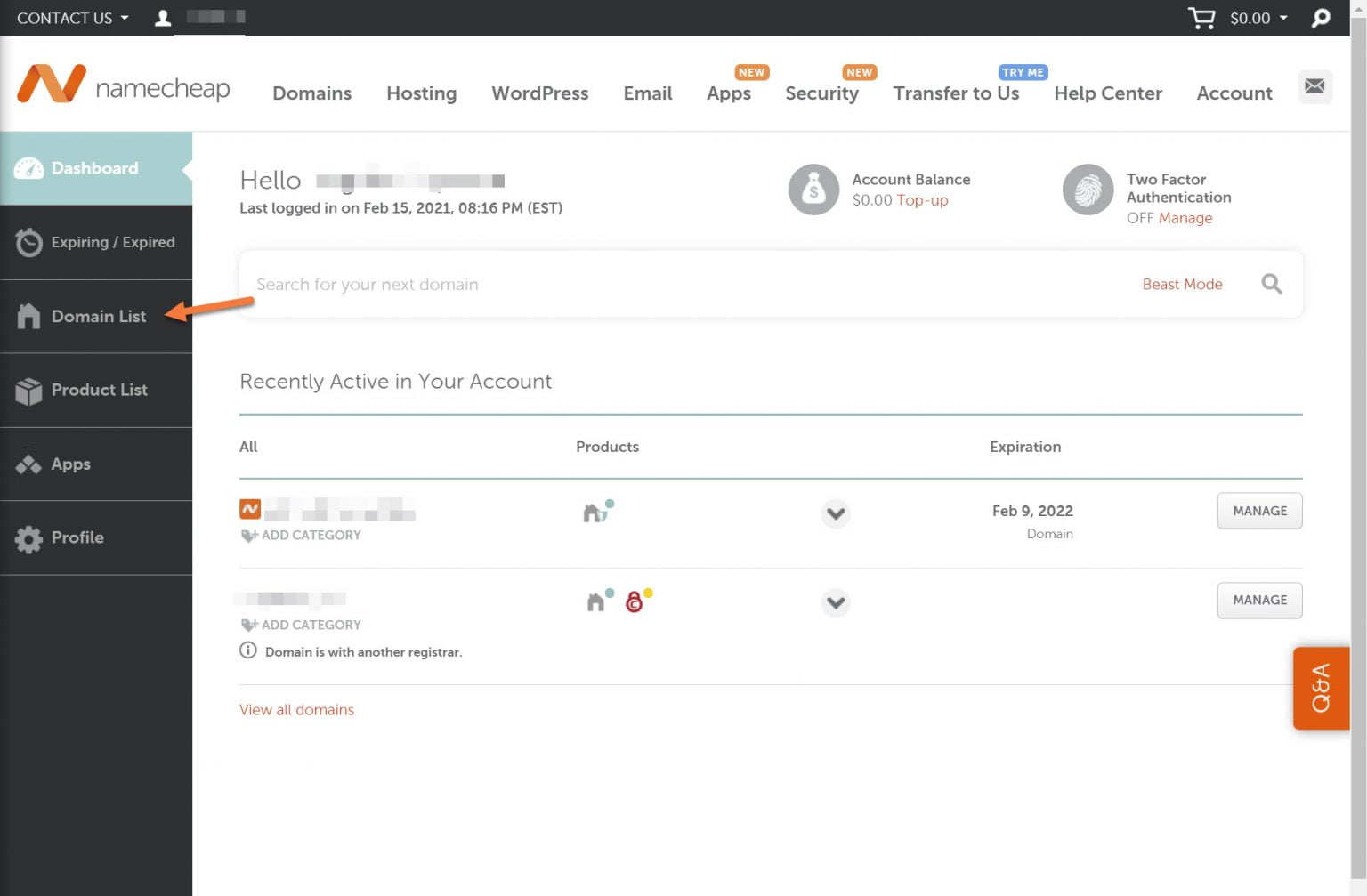The width and height of the screenshot is (1367, 896).
Task: Activate Beast Mode search
Action: [1182, 284]
